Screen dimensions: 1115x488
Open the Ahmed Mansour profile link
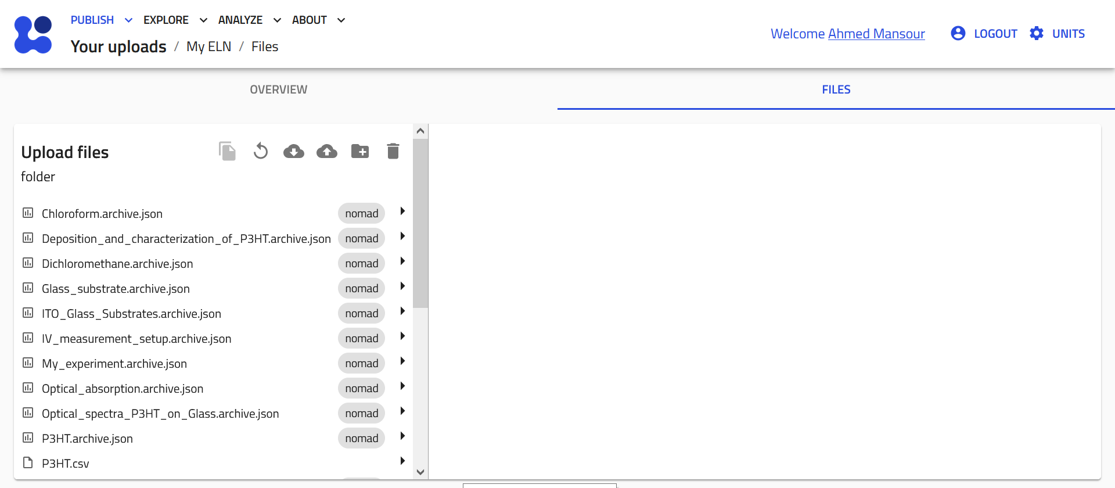click(876, 34)
